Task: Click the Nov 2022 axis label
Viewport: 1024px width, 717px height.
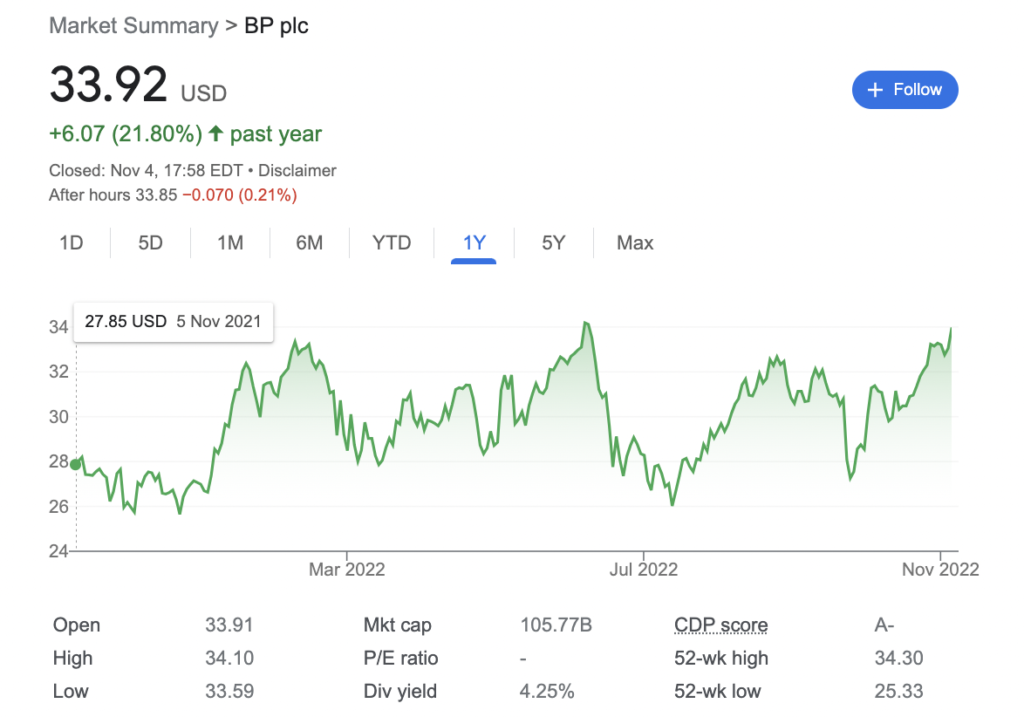Action: tap(940, 569)
